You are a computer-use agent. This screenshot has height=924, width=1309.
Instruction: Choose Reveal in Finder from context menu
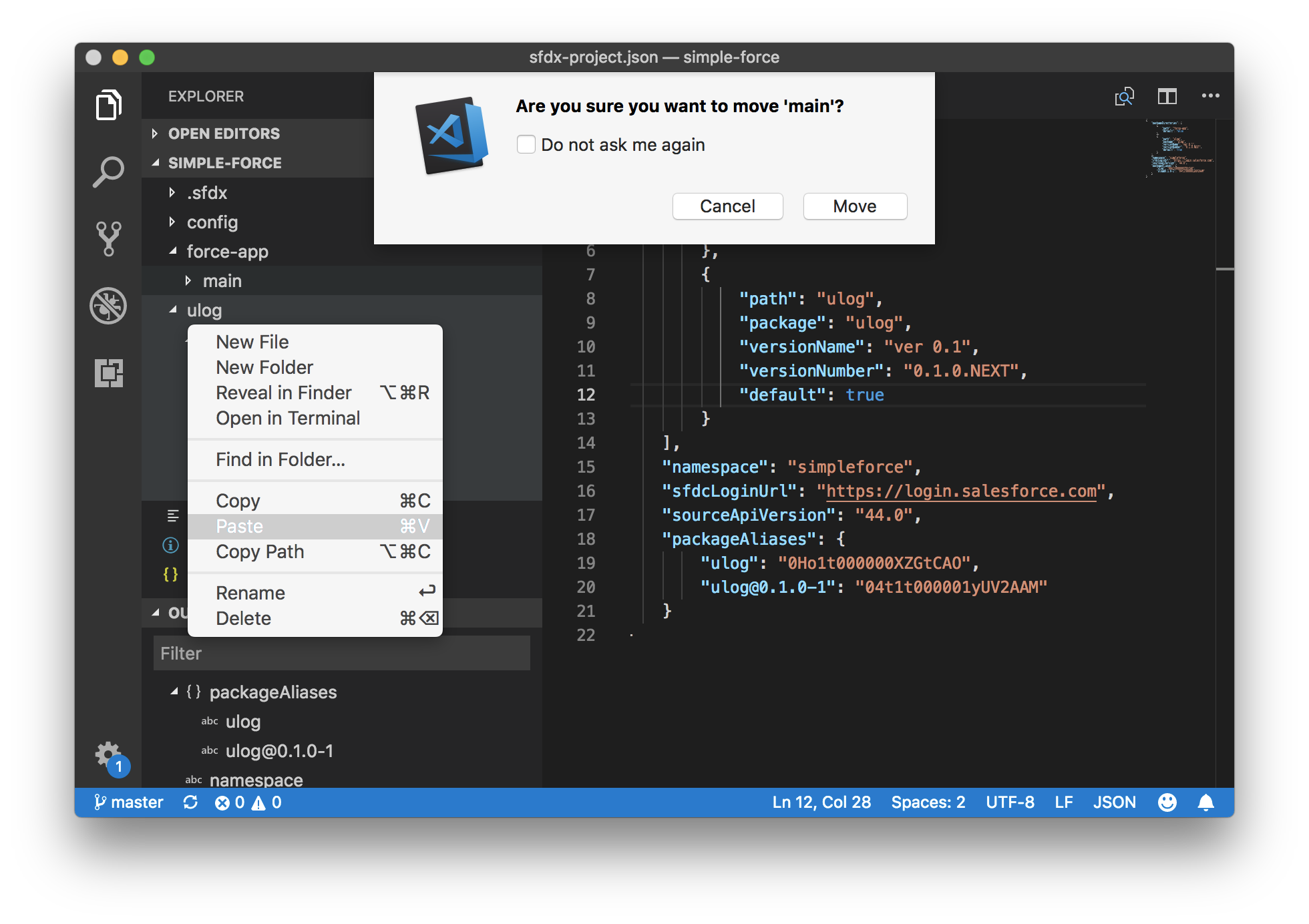283,393
